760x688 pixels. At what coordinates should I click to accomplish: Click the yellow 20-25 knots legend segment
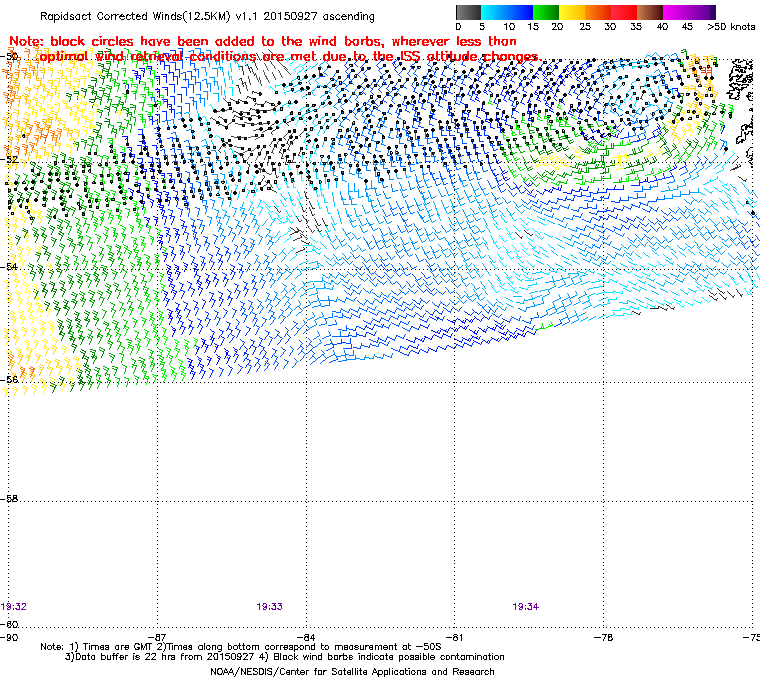click(572, 12)
